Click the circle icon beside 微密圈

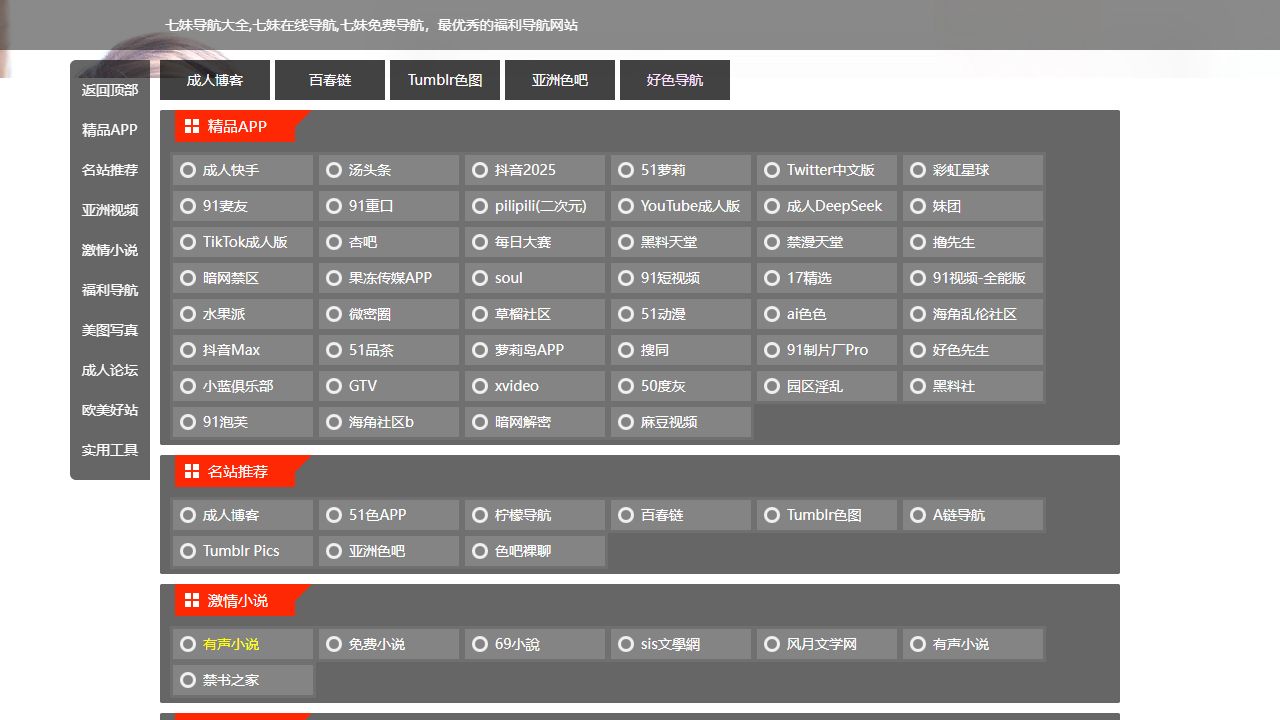coord(334,314)
